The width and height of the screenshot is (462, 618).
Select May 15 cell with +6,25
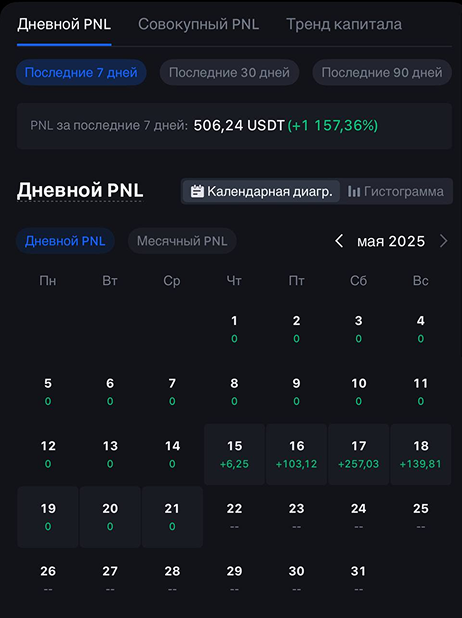[x=234, y=454]
